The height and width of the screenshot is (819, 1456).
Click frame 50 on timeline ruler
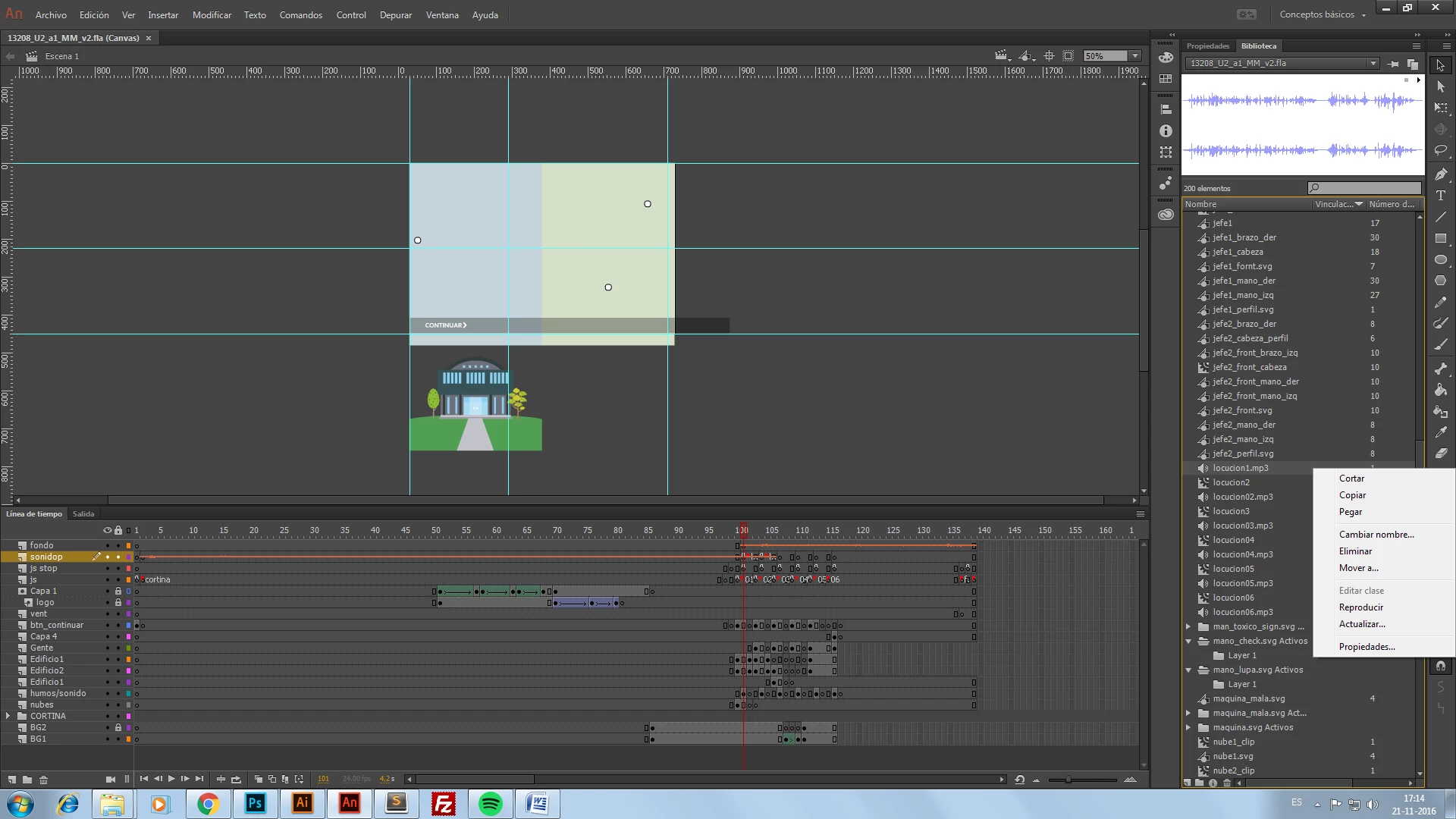click(x=436, y=530)
